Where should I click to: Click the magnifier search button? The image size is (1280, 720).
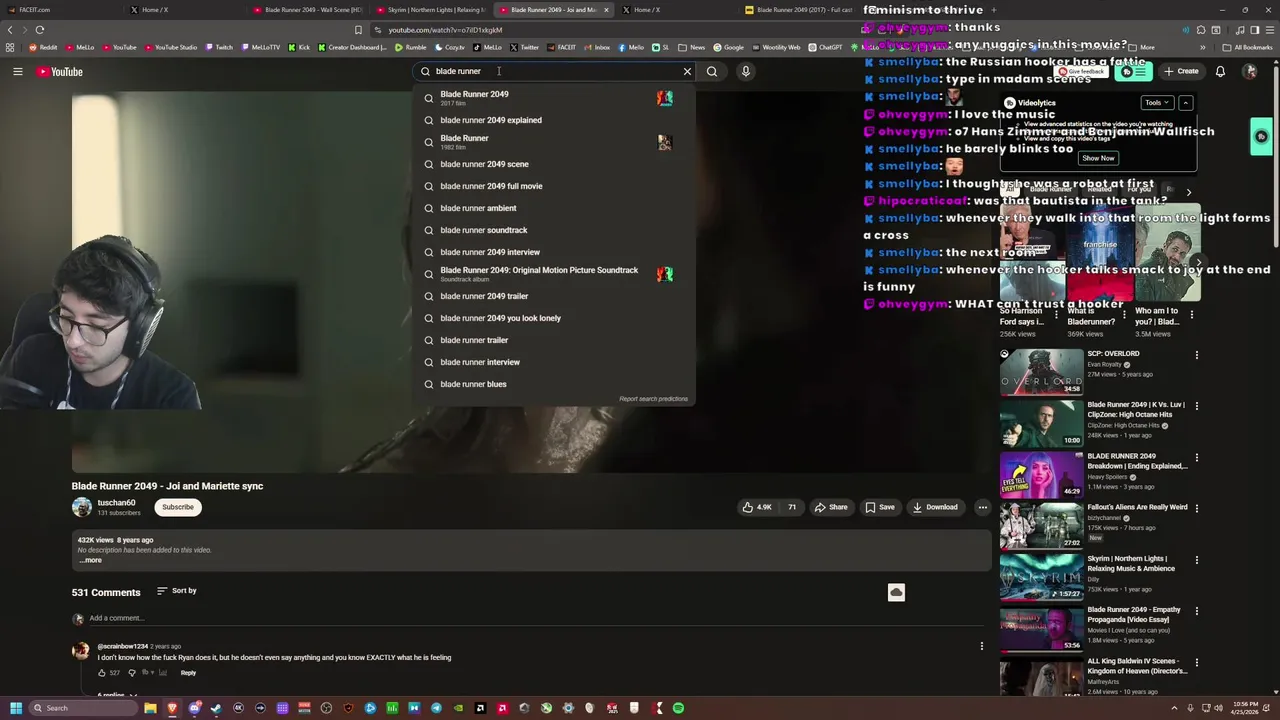[x=712, y=71]
